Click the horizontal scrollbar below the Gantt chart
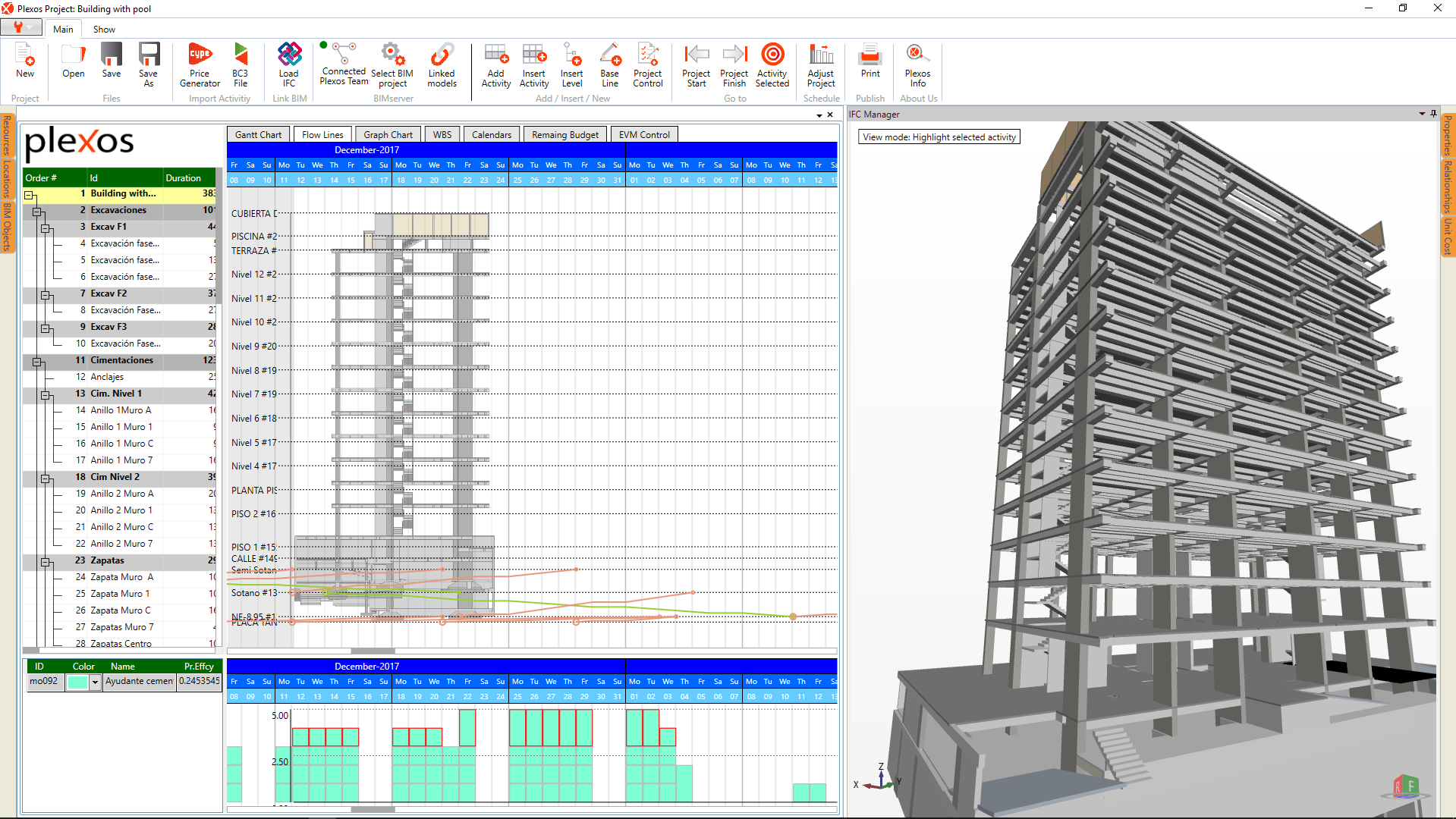The image size is (1456, 819). click(372, 651)
